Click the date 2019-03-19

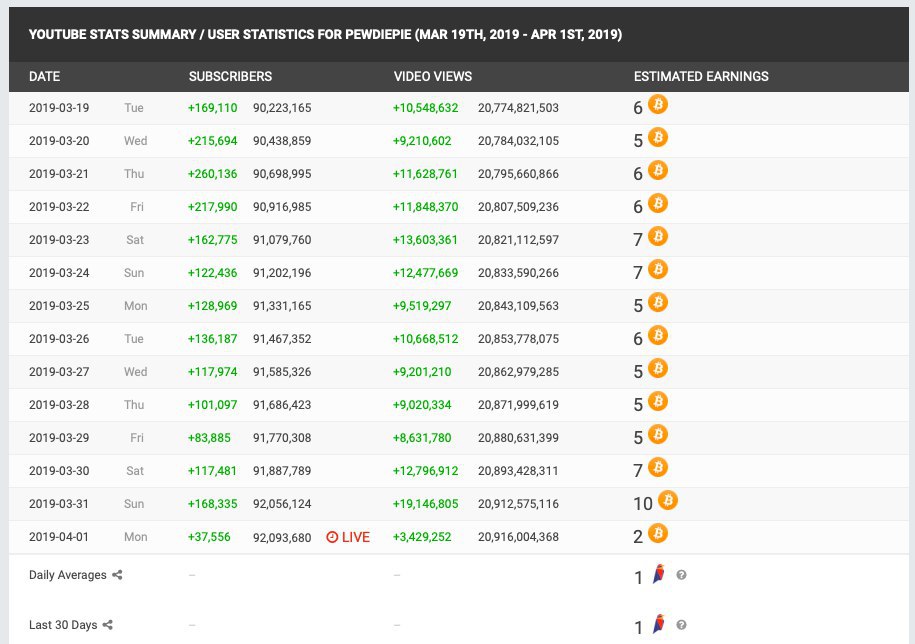coord(59,108)
